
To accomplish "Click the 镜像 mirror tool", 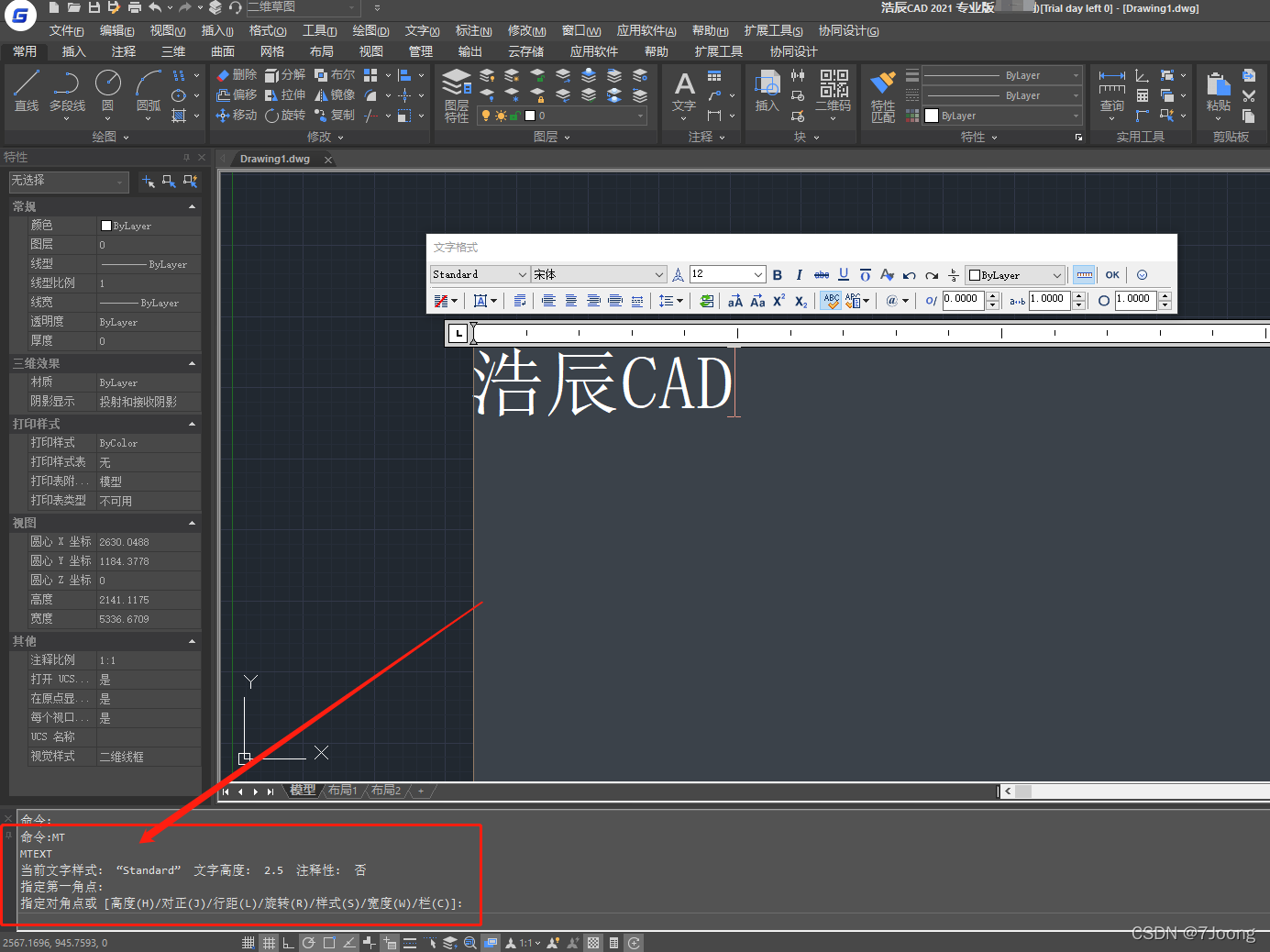I will 335,94.
